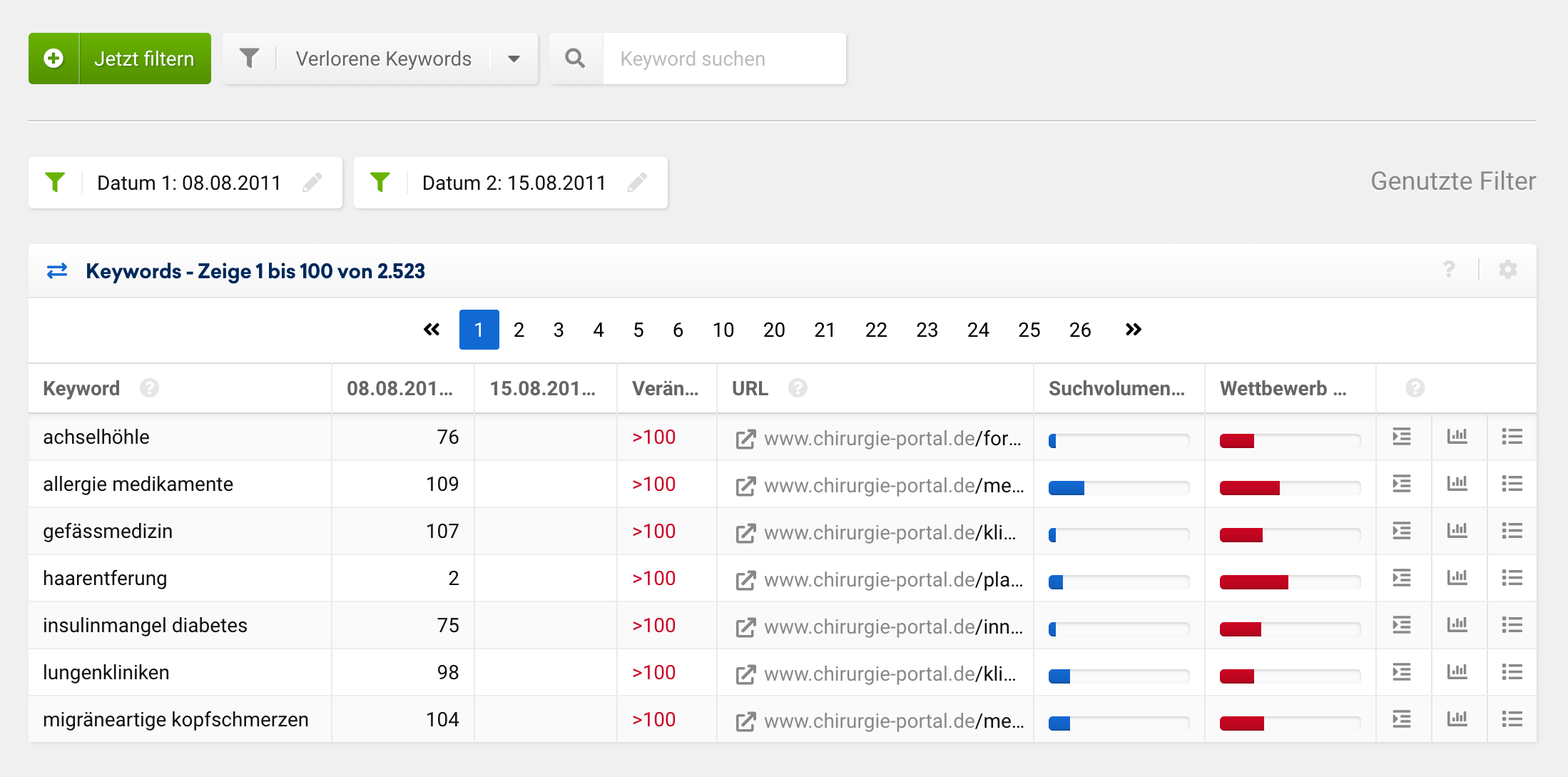The image size is (1568, 777).
Task: Open URL link for gefässmedizin
Action: pyautogui.click(x=890, y=532)
